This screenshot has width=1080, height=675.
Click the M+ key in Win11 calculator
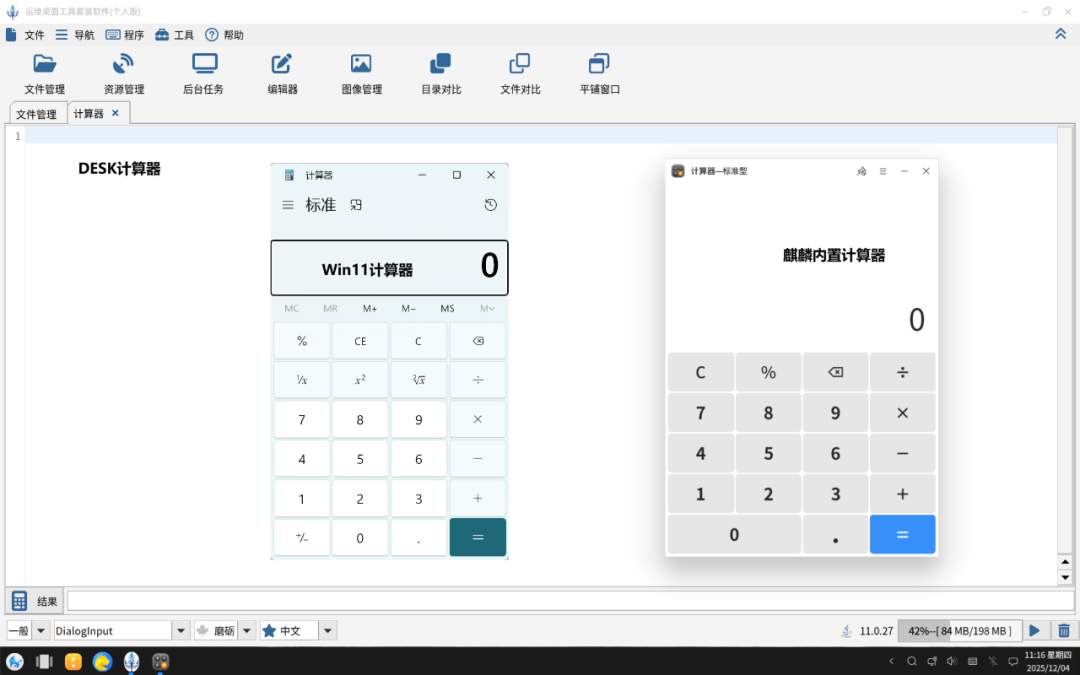tap(370, 309)
